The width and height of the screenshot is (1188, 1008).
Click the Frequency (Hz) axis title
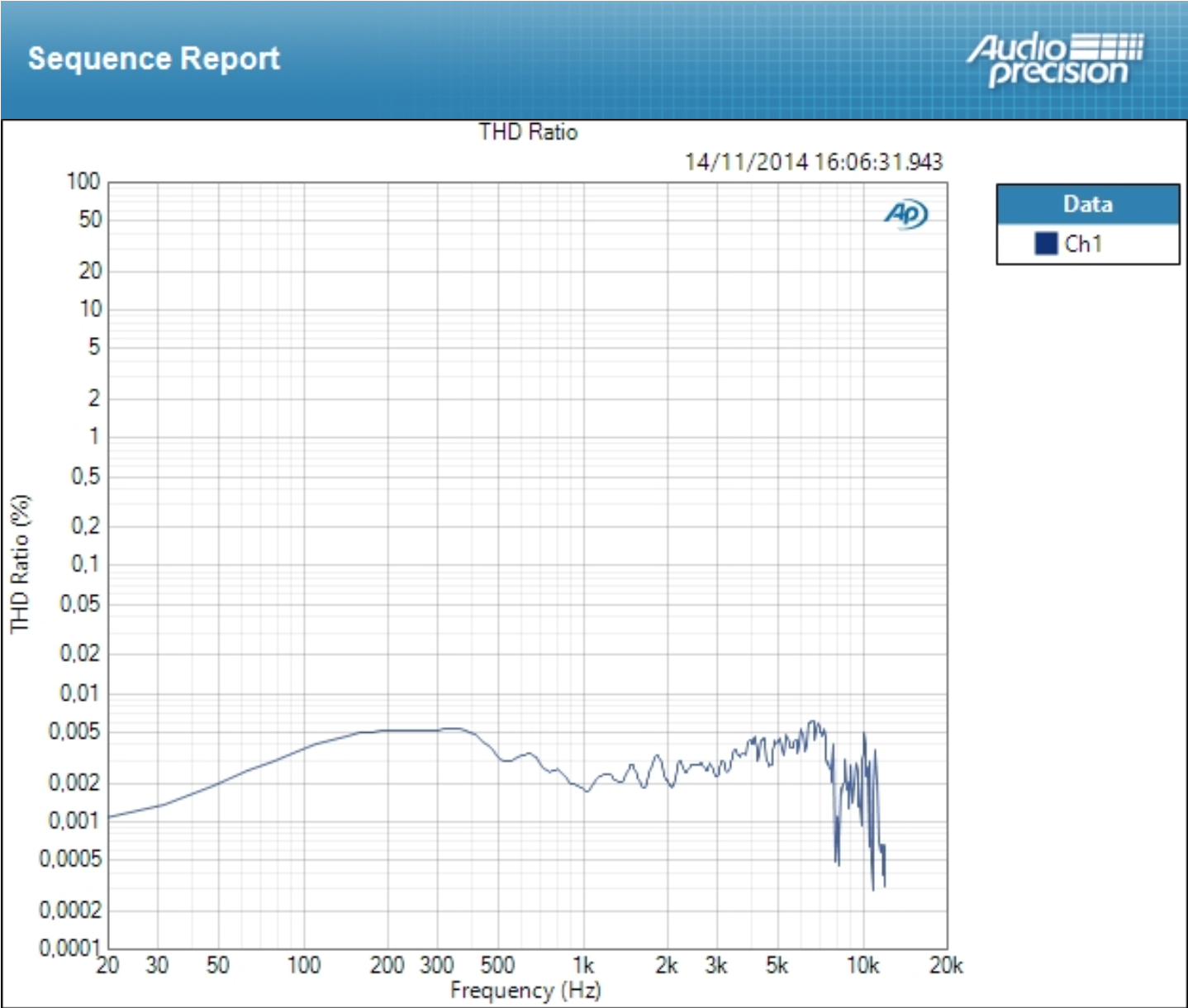coord(525,990)
